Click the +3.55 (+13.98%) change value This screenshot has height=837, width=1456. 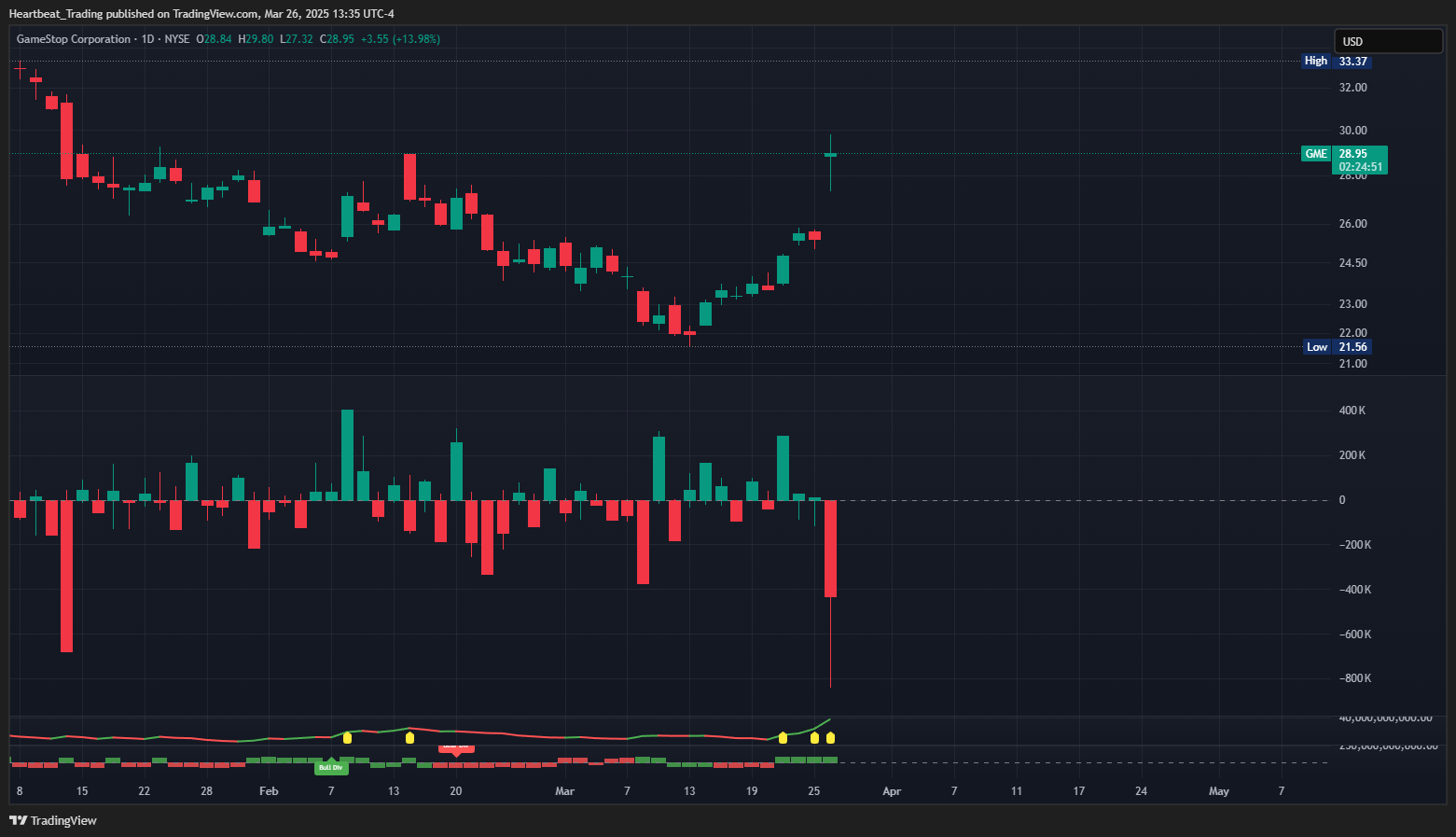400,39
